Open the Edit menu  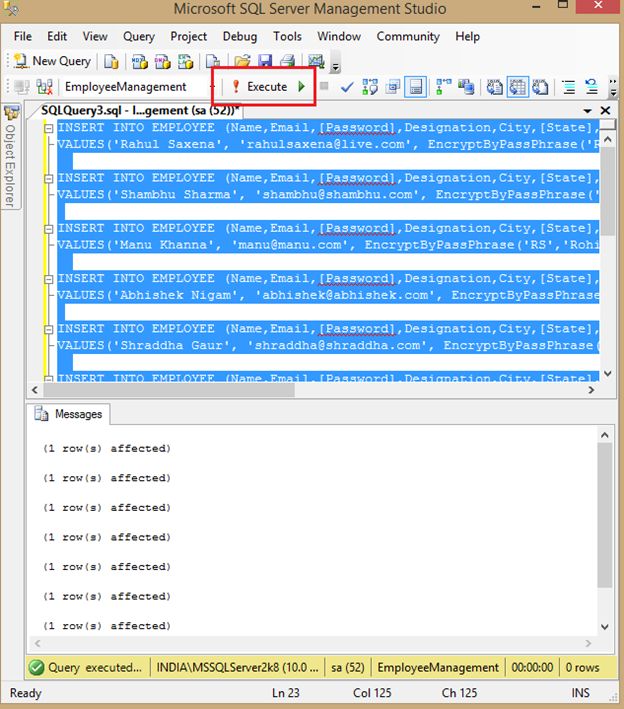point(57,36)
